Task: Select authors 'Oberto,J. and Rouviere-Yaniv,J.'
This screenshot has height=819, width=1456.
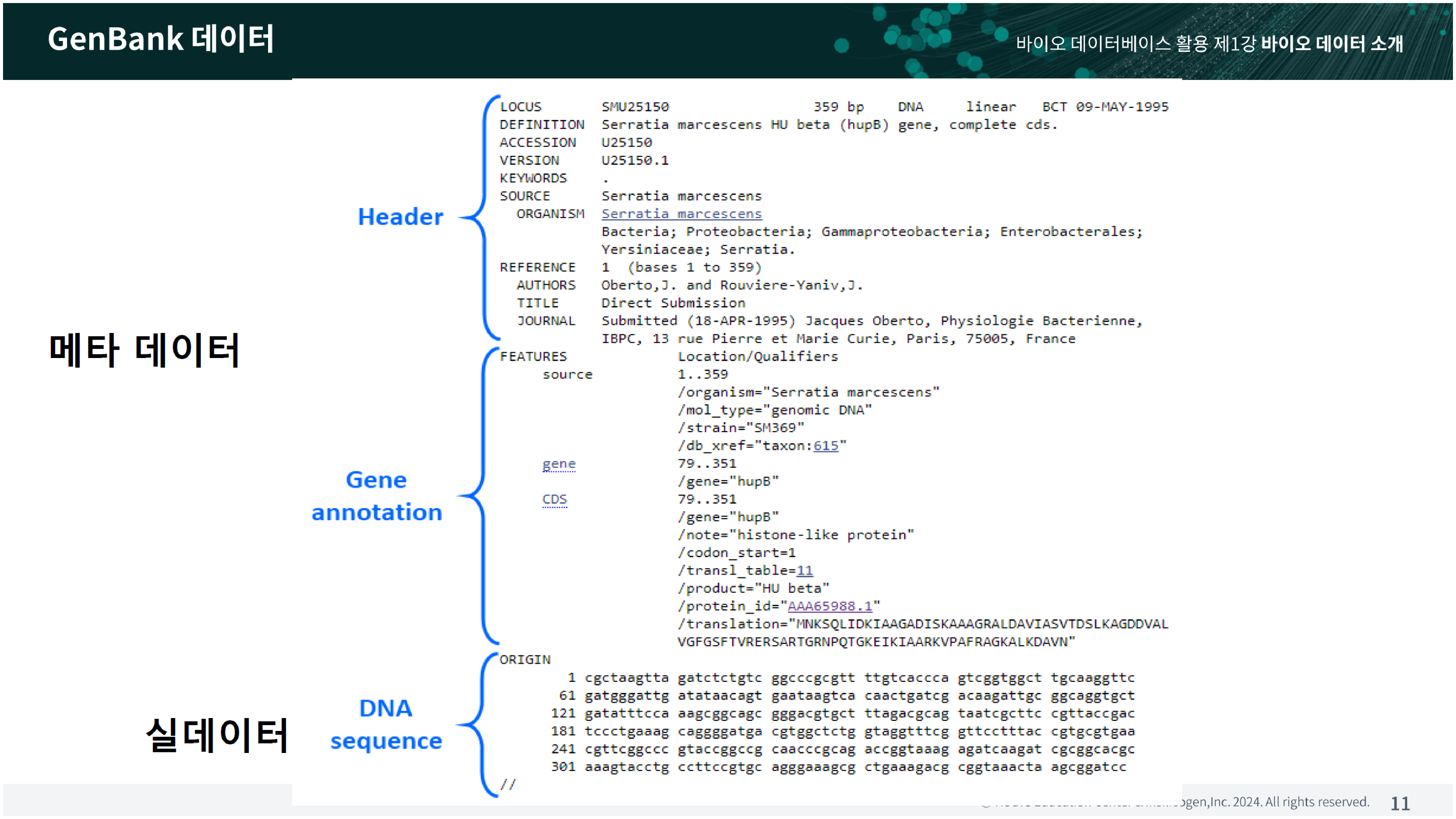Action: point(732,285)
